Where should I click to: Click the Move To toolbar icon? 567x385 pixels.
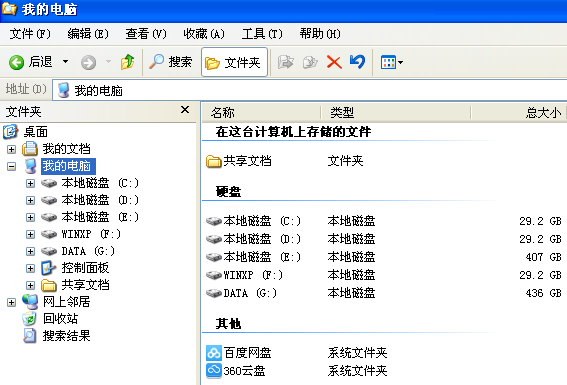[x=286, y=62]
